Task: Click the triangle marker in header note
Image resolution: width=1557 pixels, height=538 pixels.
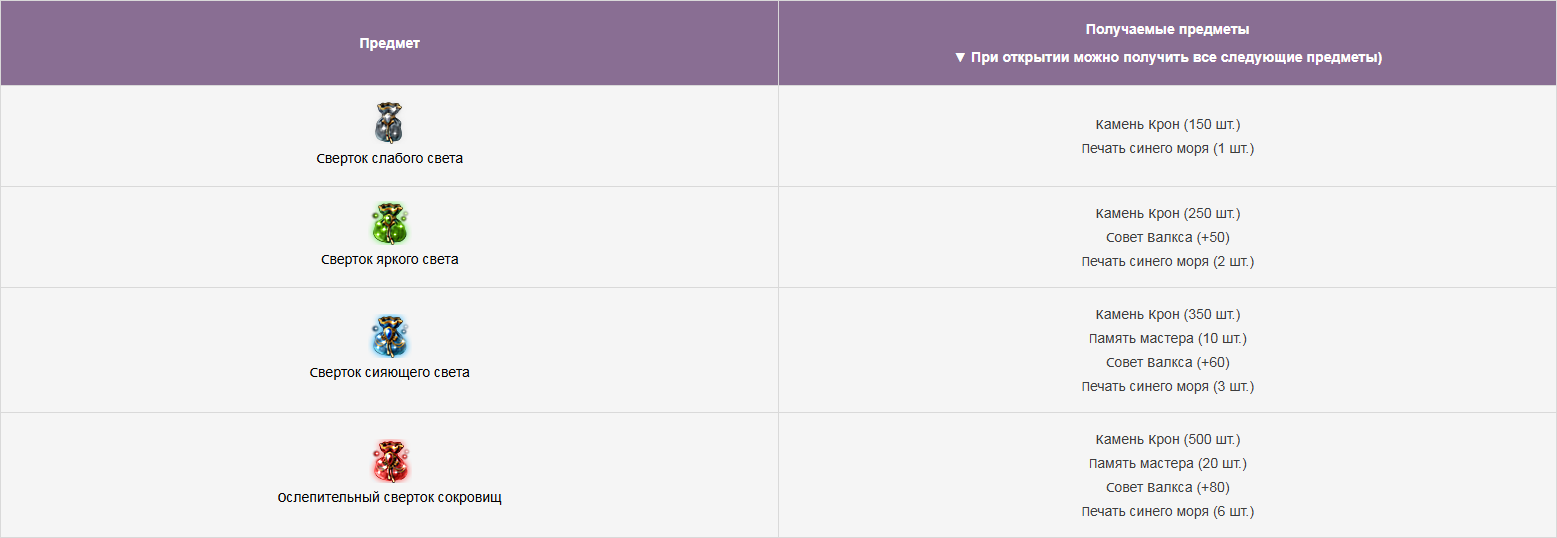Action: coord(960,58)
